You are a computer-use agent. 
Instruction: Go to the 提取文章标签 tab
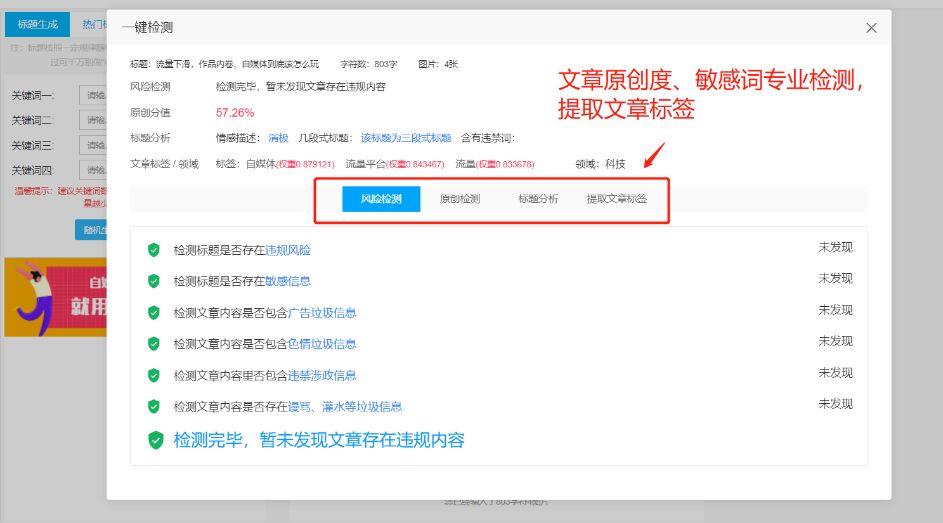tap(617, 199)
